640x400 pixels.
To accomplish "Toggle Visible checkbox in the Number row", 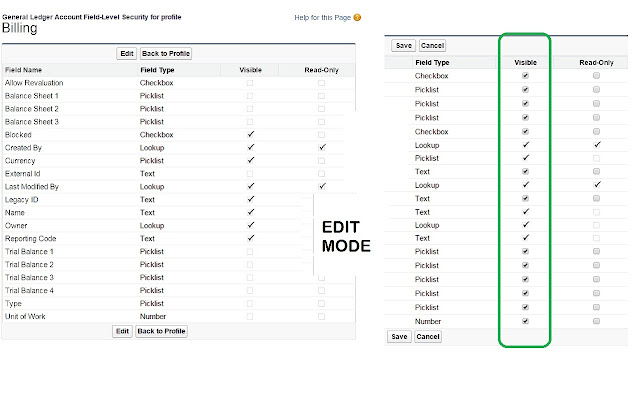I will pos(525,321).
